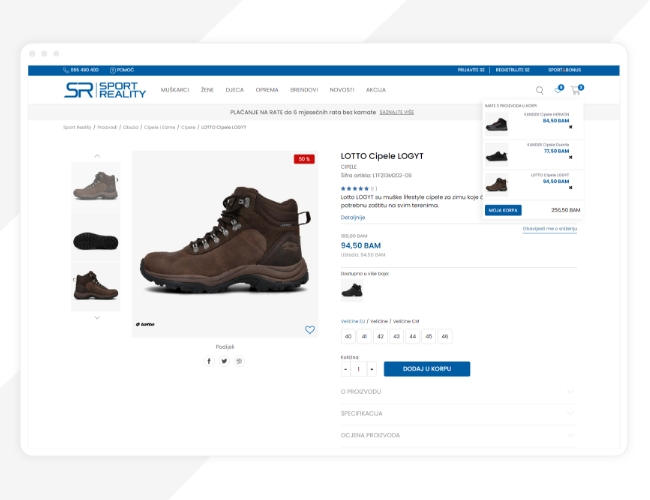Share product on Twitter
This screenshot has width=650, height=500.
click(x=224, y=361)
